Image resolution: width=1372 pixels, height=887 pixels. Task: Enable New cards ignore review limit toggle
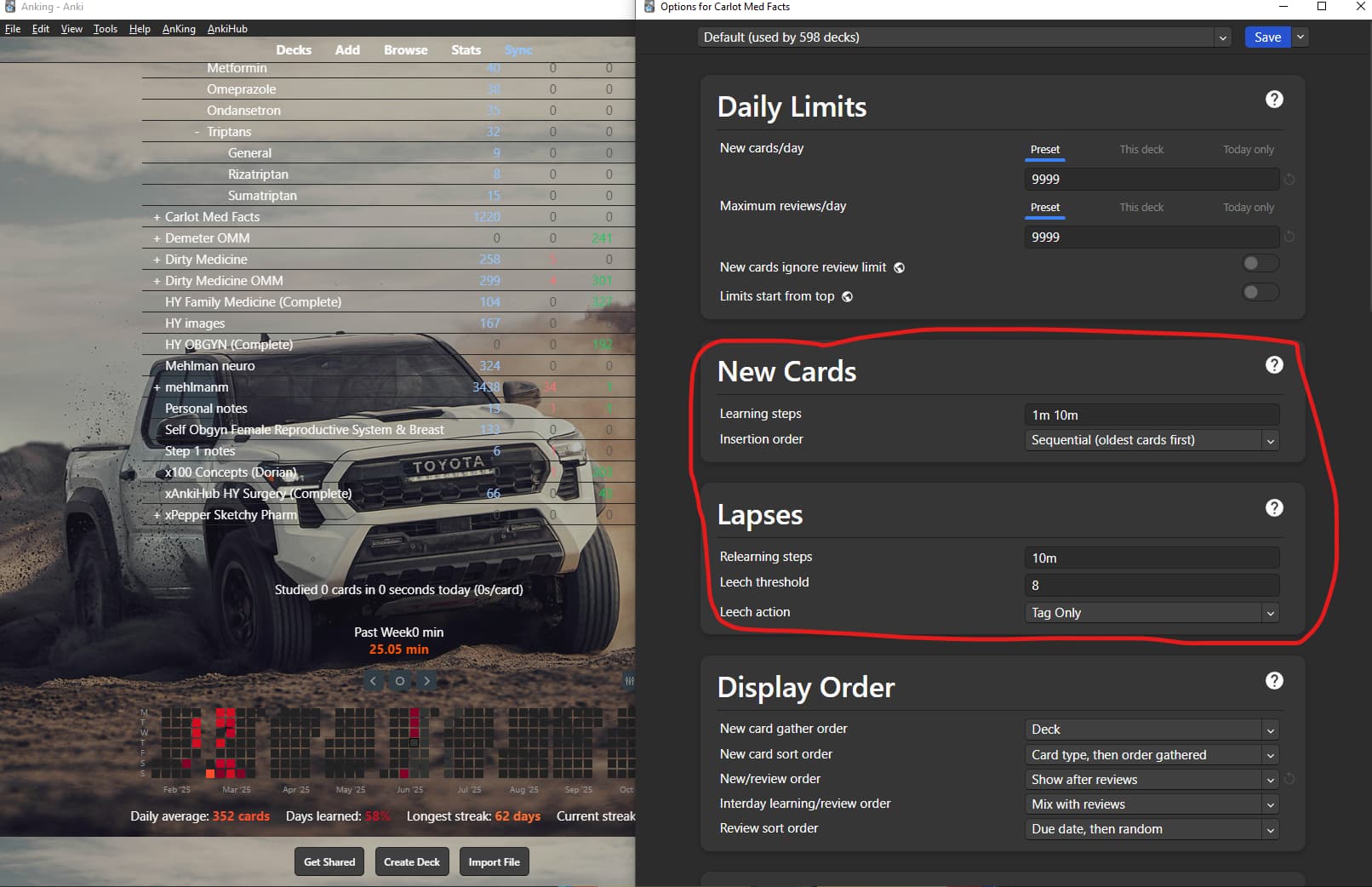pos(1260,264)
